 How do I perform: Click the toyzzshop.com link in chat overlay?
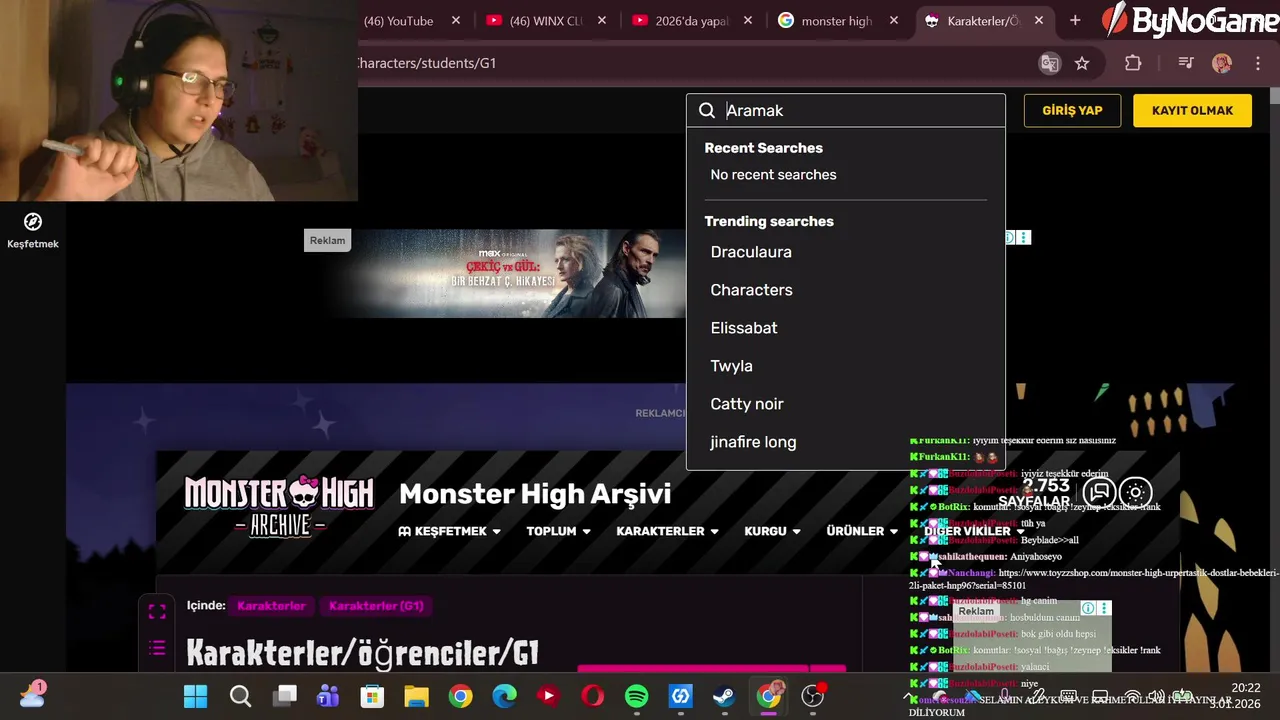(1093, 579)
